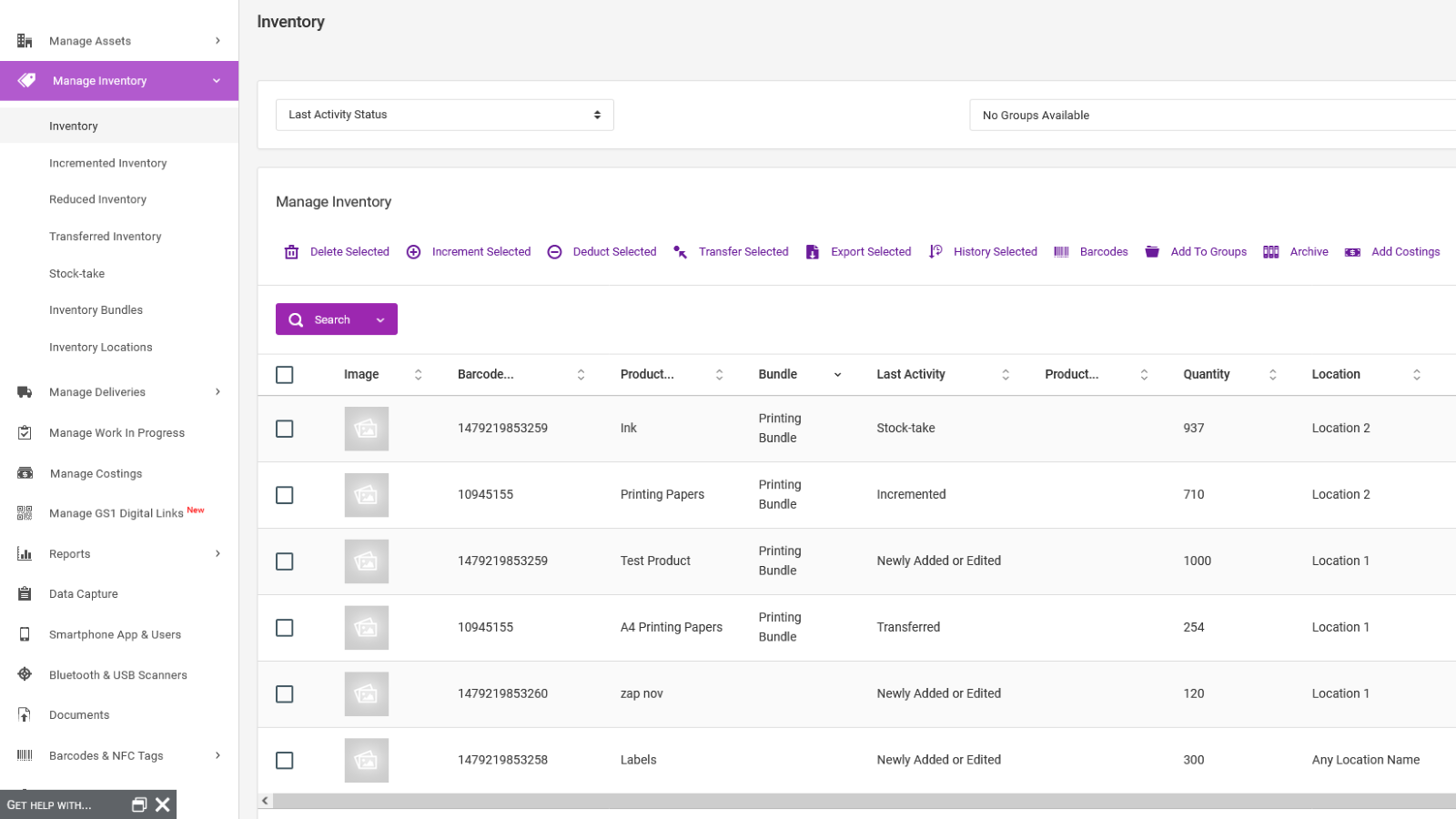Image resolution: width=1456 pixels, height=819 pixels.
Task: Click the Archive icon in toolbar
Action: click(1271, 252)
